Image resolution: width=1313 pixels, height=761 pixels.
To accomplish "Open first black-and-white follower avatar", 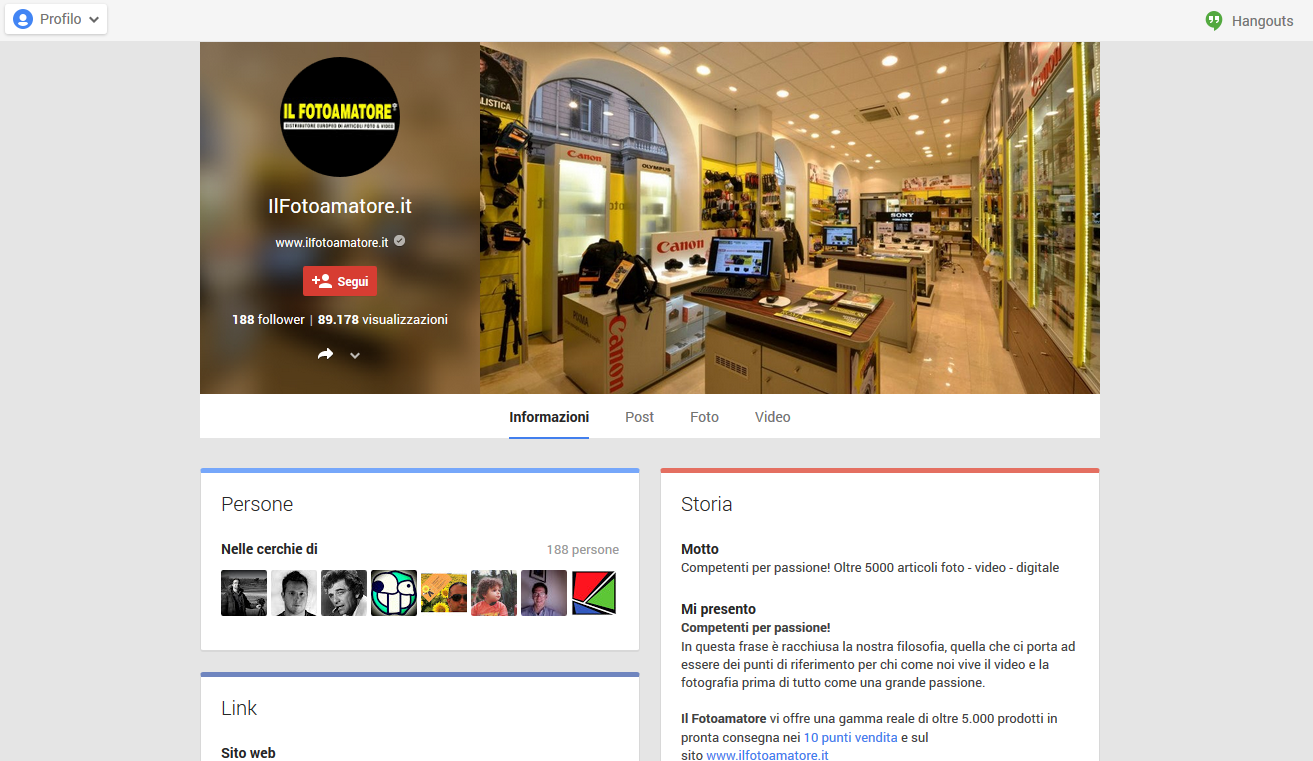I will coord(244,593).
